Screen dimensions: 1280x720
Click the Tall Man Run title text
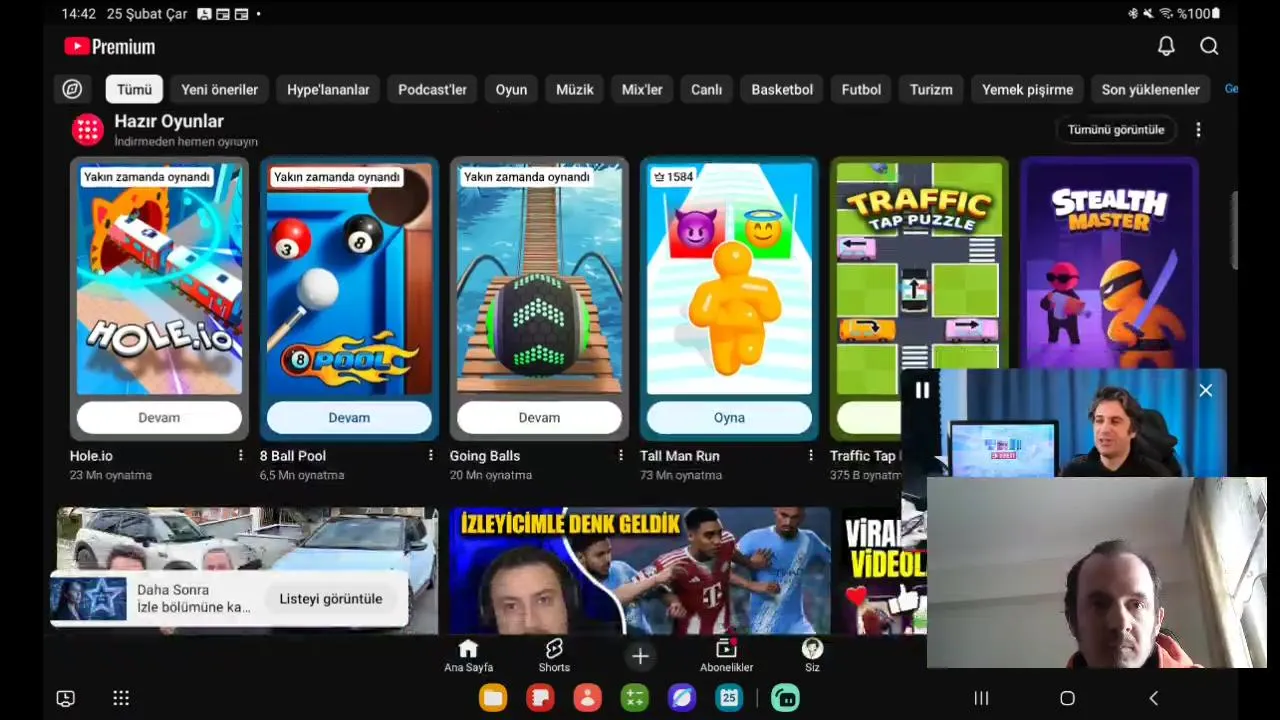(680, 456)
